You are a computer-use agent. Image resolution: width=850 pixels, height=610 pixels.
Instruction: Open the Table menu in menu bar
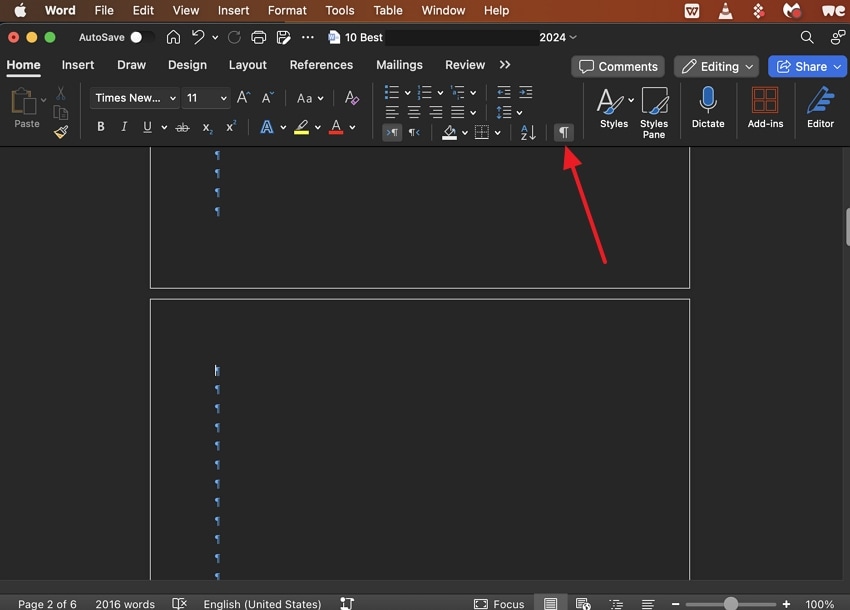[x=388, y=10]
